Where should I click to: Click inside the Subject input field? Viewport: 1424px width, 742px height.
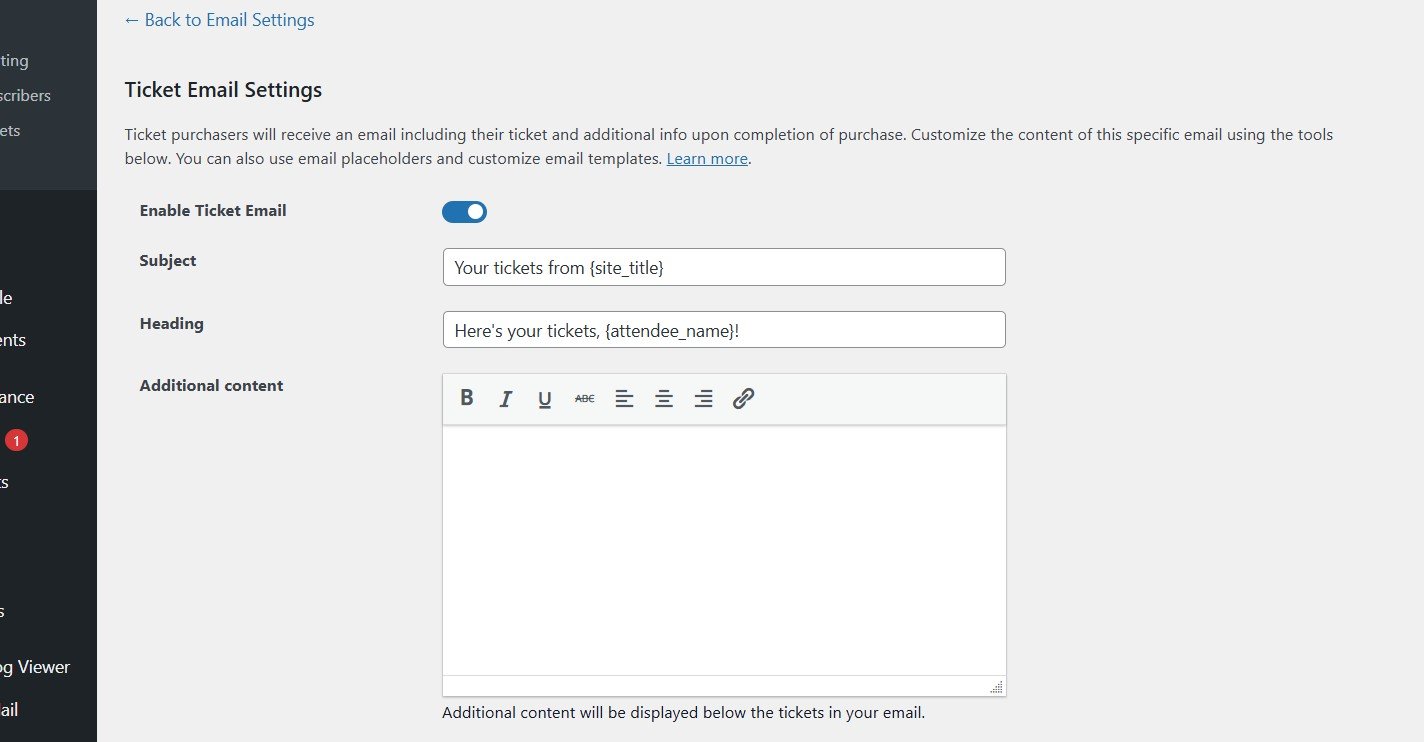tap(723, 267)
